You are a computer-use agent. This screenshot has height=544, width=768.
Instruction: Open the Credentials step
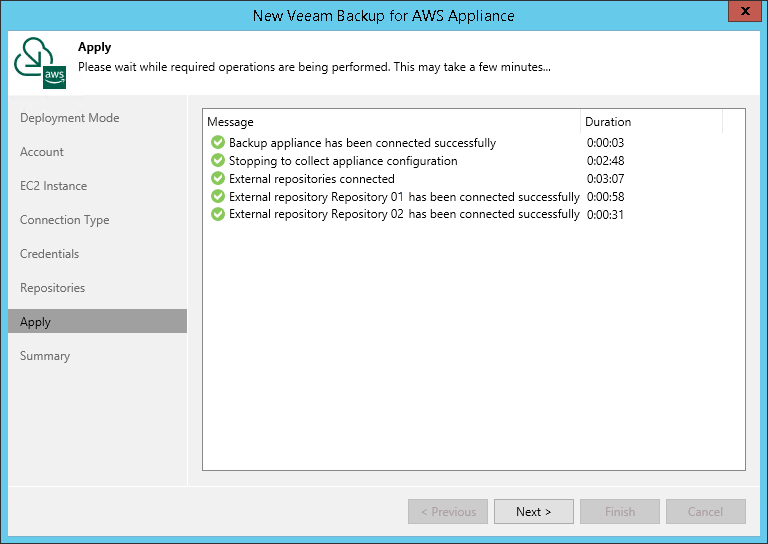50,254
